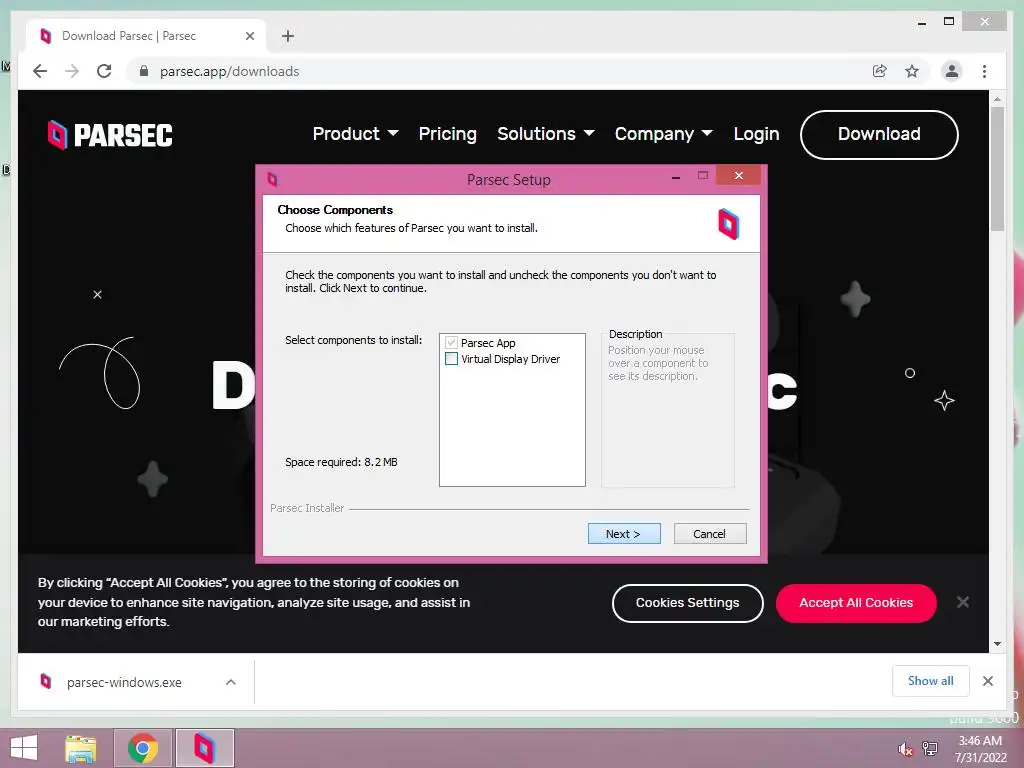Open Cookies Settings
This screenshot has height=768, width=1024.
(x=688, y=603)
